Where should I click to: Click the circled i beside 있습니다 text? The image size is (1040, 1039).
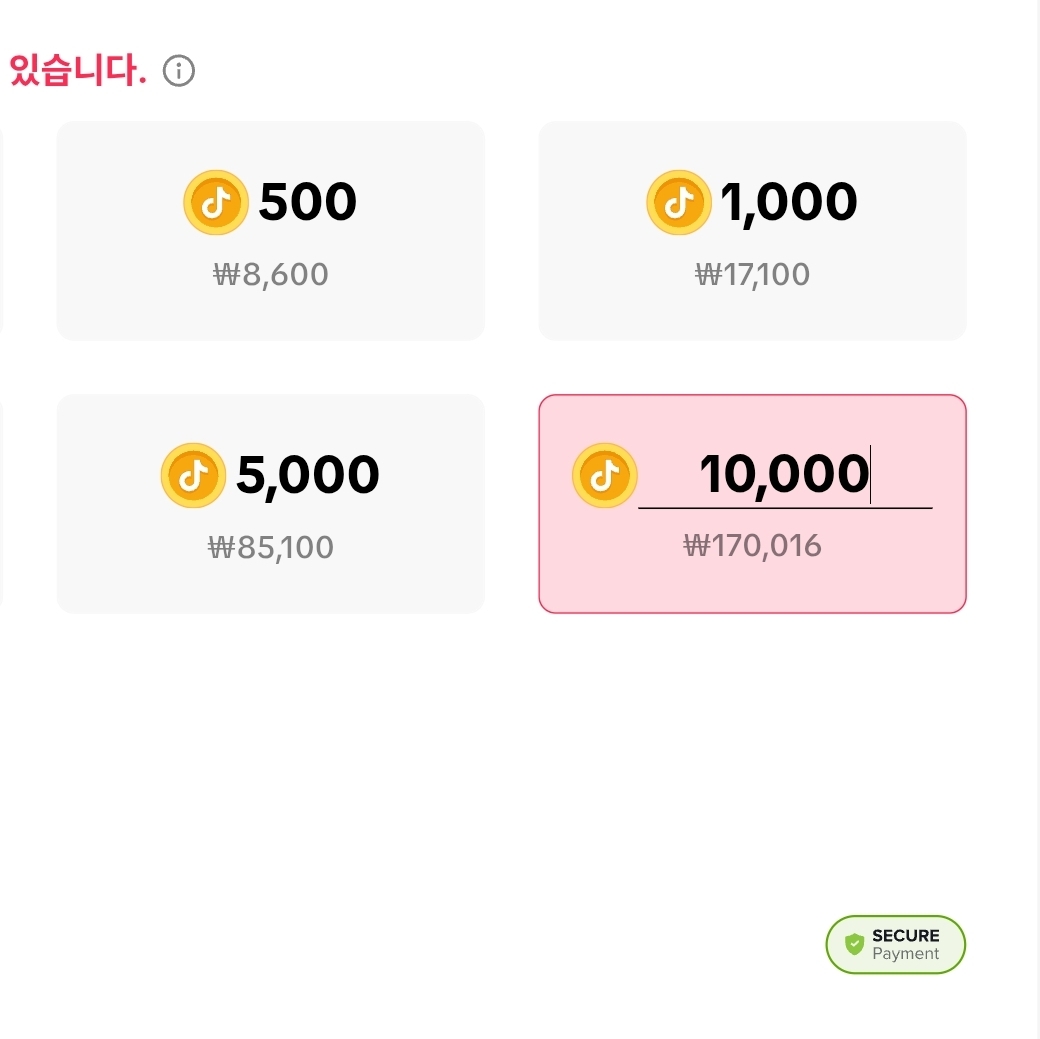point(178,70)
